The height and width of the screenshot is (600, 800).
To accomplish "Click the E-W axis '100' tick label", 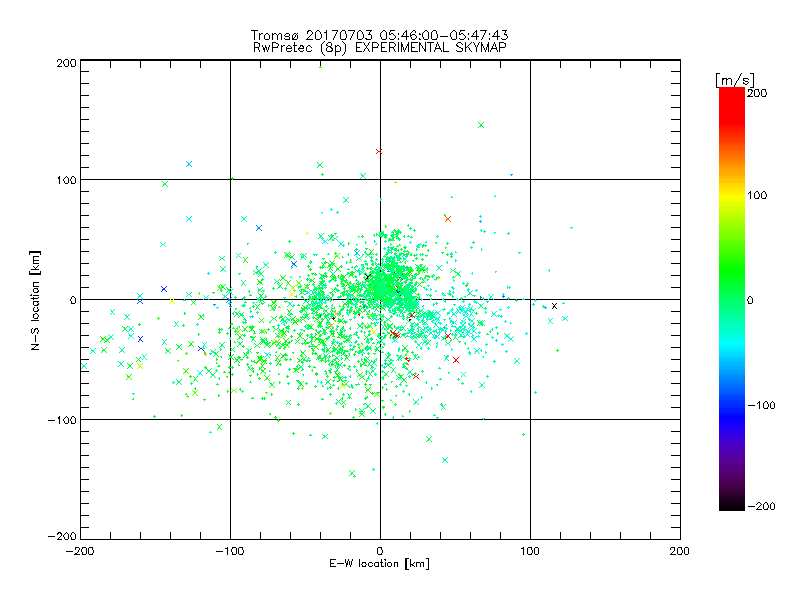I will point(530,551).
